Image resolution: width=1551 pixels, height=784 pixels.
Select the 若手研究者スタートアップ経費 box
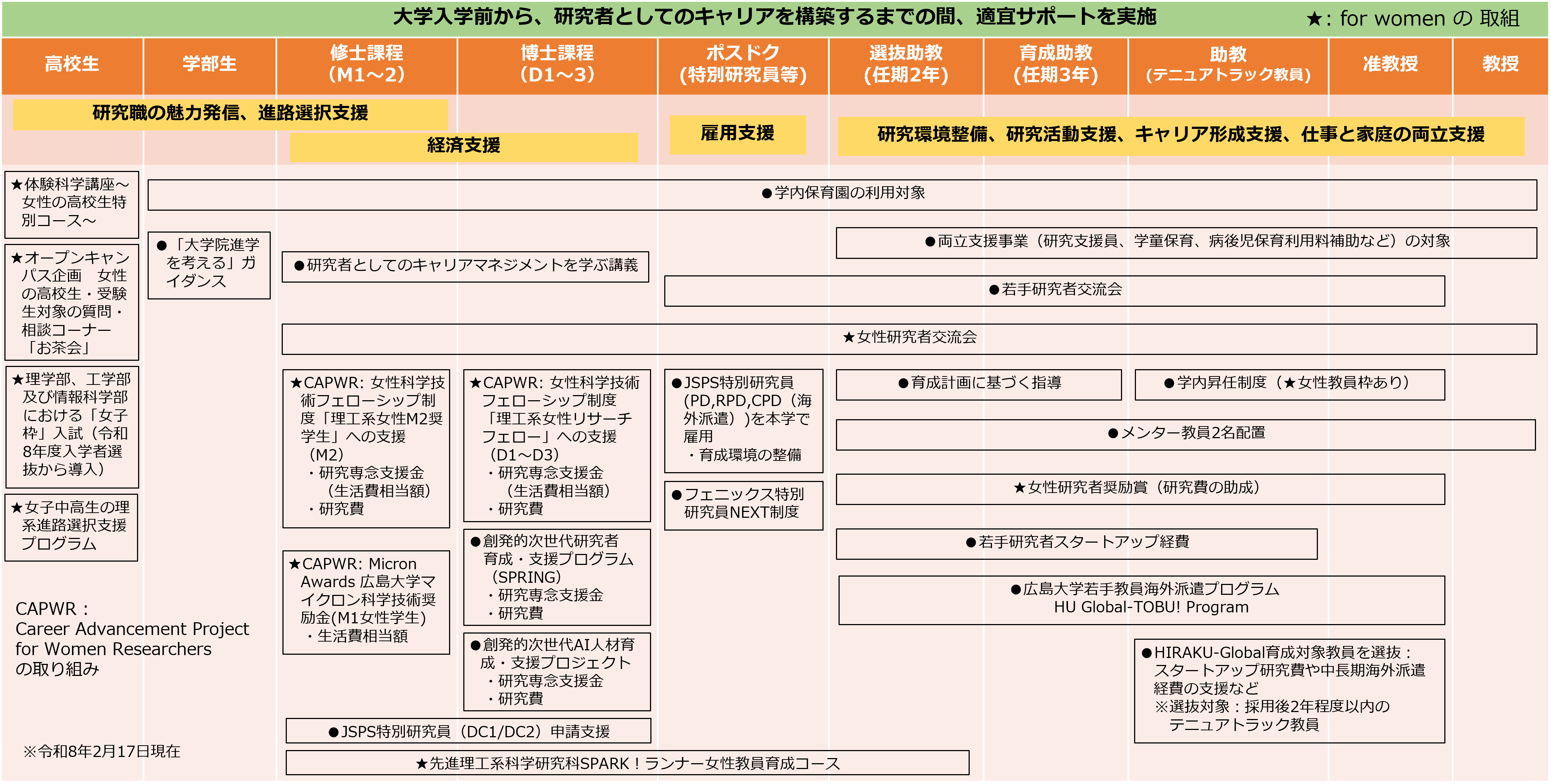point(1076,543)
